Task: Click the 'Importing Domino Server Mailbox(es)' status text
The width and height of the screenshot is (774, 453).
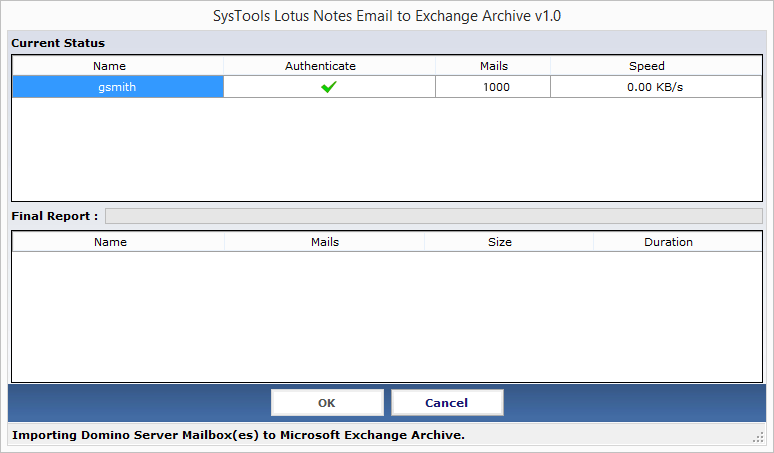Action: tap(238, 435)
